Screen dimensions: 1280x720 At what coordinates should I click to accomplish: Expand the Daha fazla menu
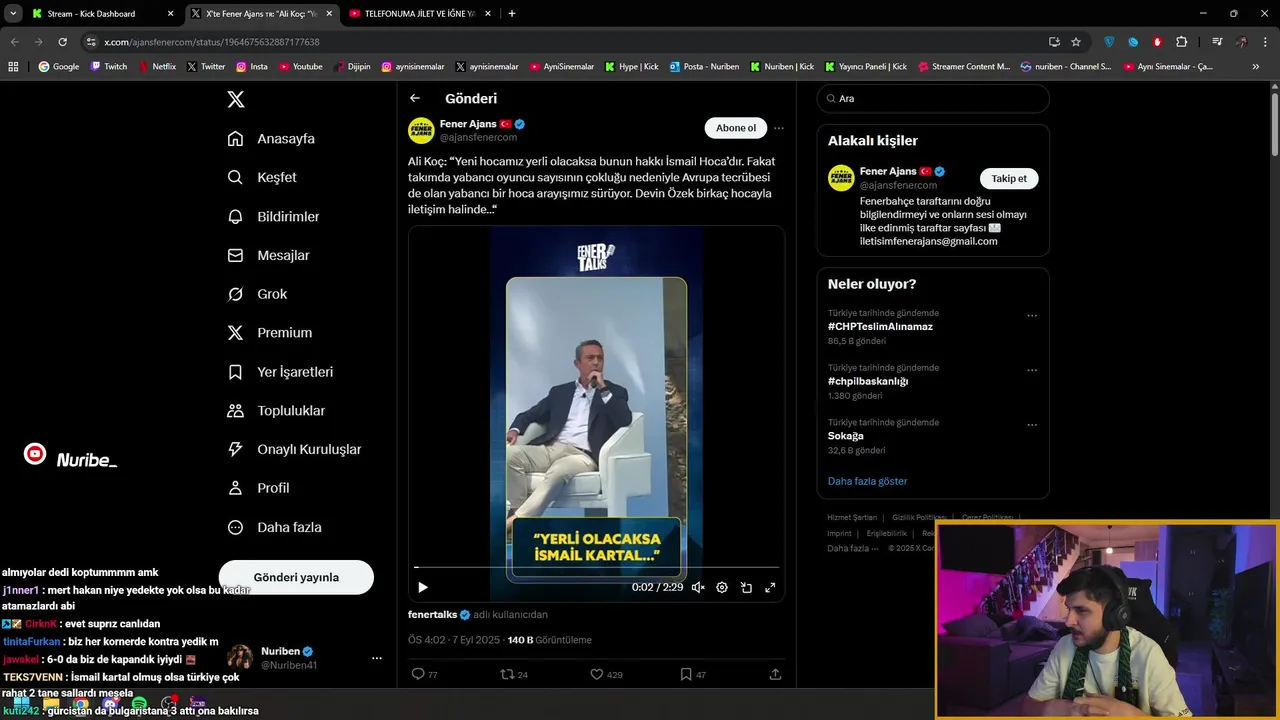click(274, 527)
